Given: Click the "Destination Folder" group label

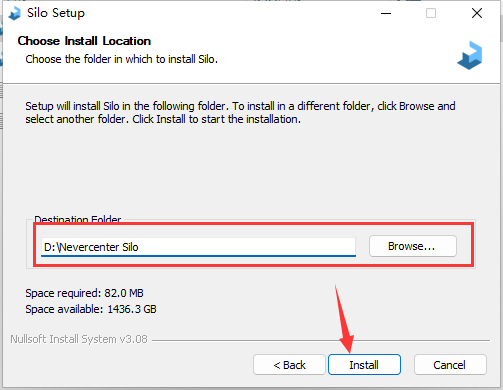Looking at the screenshot, I should point(78,219).
